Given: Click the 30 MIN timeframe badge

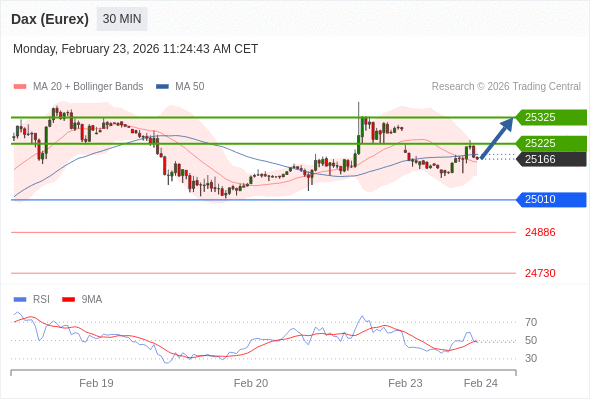Looking at the screenshot, I should (x=122, y=19).
